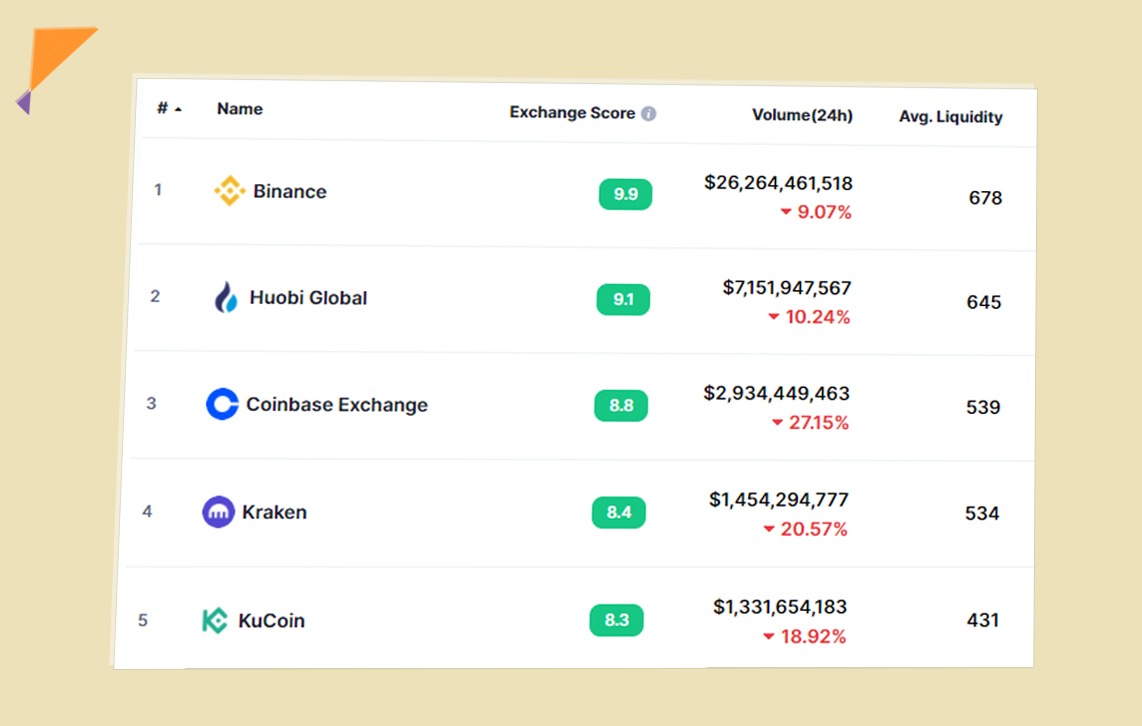
Task: Sort by Volume(24h) column header
Action: tap(802, 115)
